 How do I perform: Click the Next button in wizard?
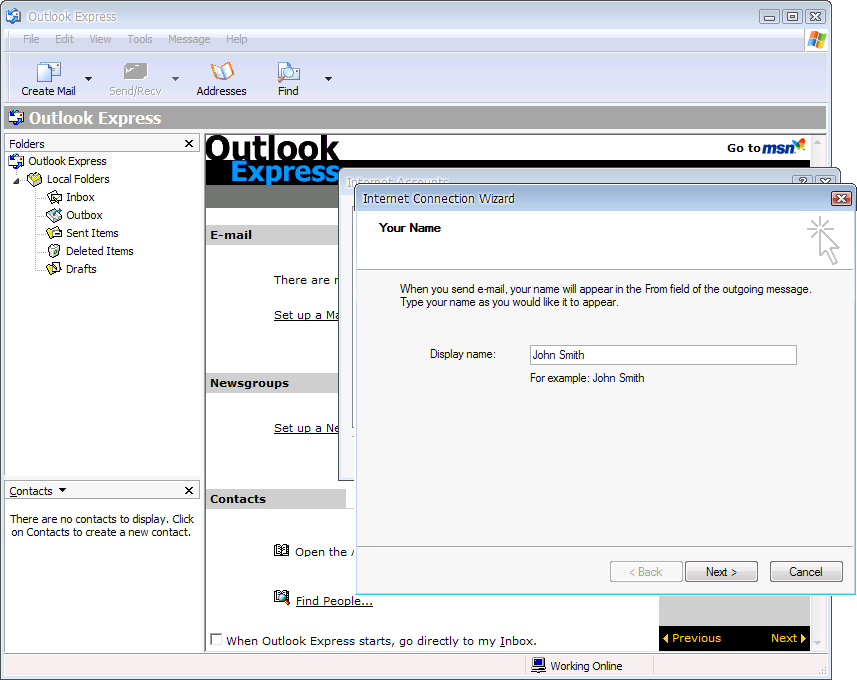721,572
